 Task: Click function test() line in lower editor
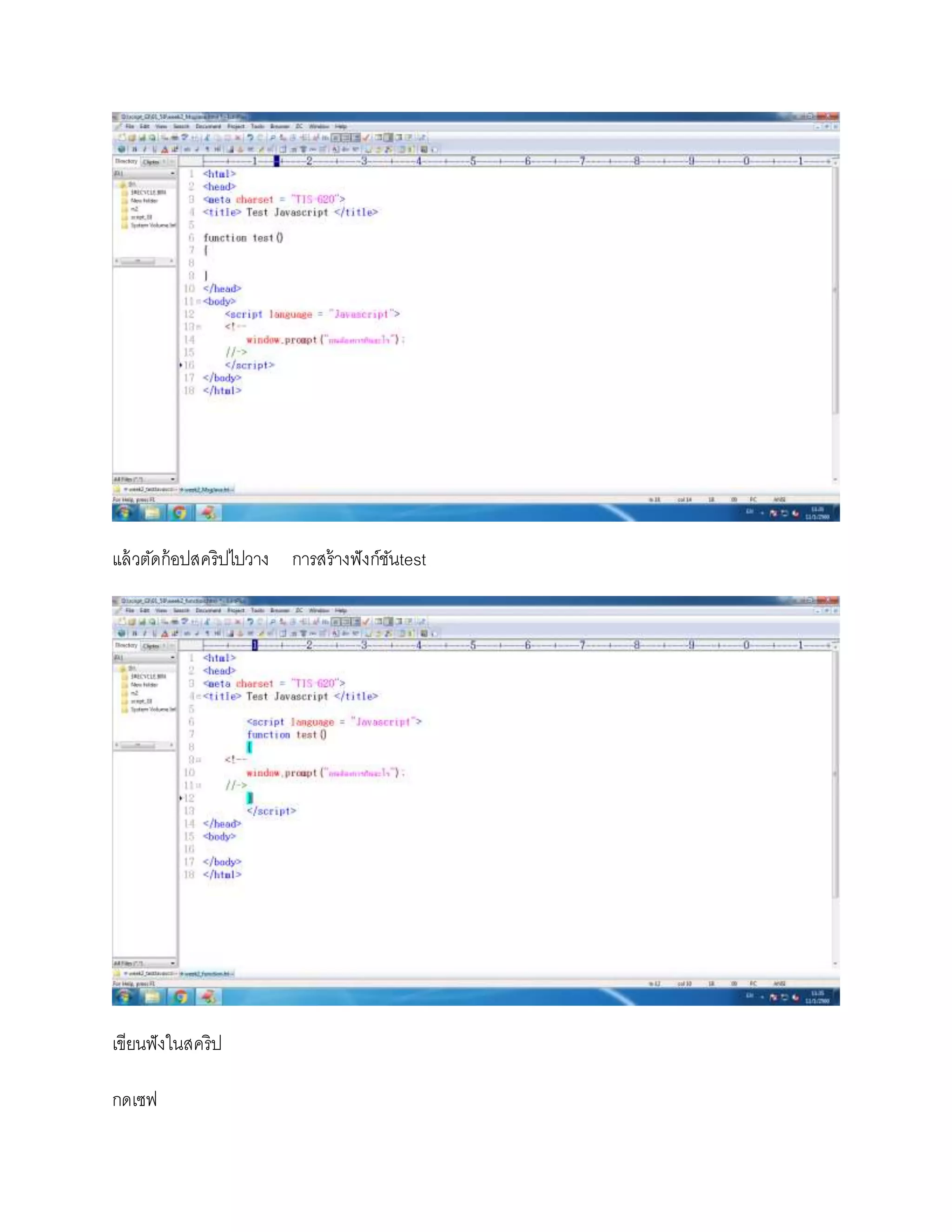coord(286,735)
